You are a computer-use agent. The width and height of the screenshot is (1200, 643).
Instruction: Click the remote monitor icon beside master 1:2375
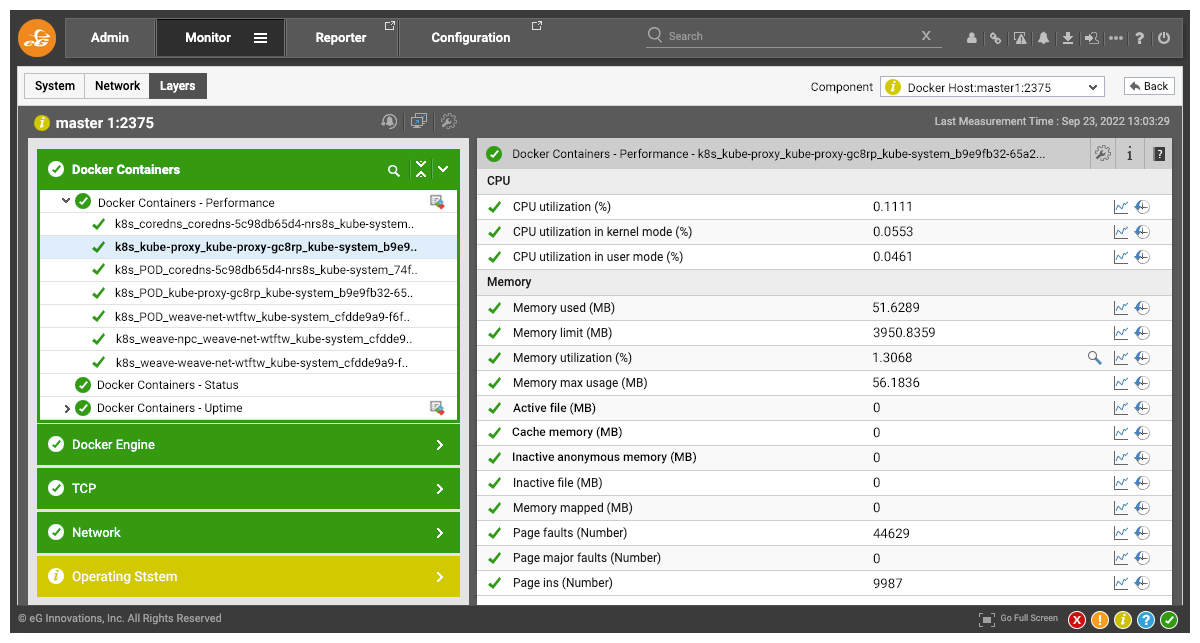419,122
